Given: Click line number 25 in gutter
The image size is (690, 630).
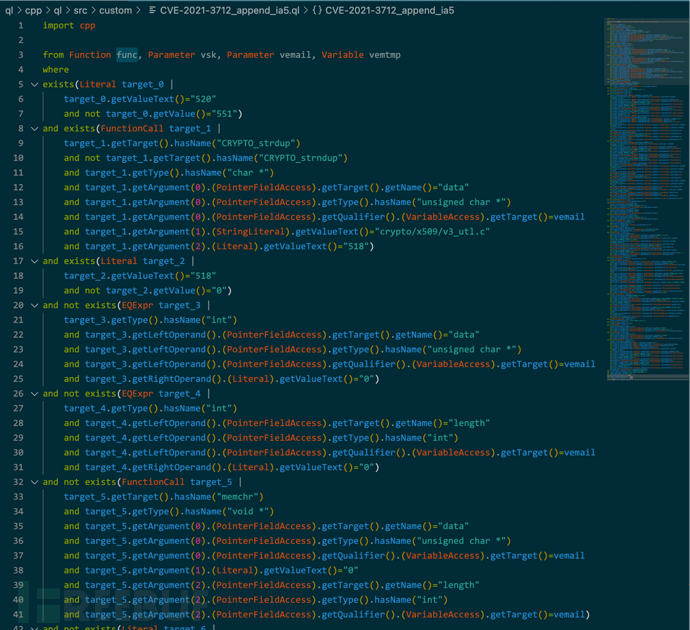Looking at the screenshot, I should point(18,379).
